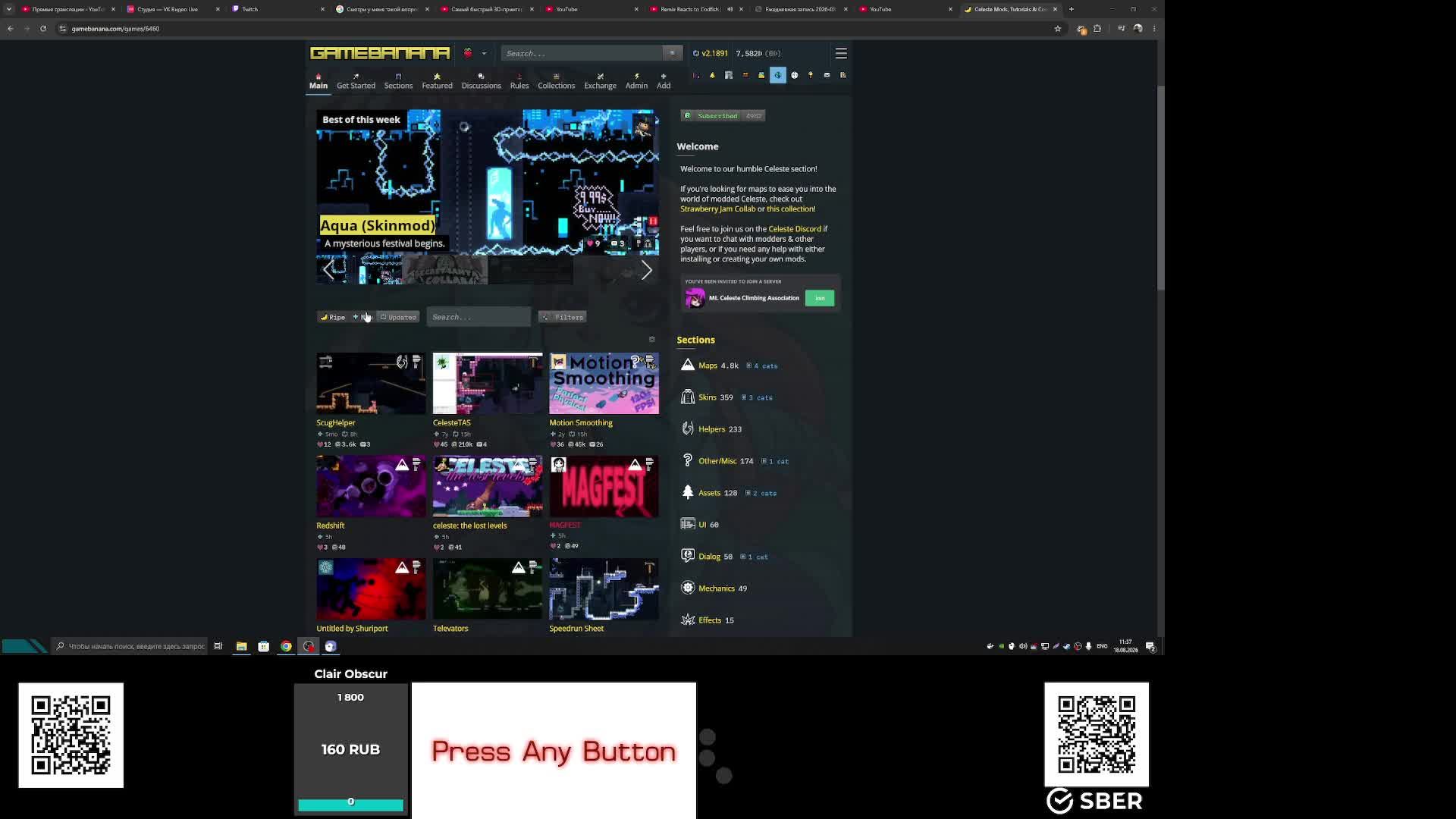
Task: Open the Rules tab
Action: coord(519,81)
